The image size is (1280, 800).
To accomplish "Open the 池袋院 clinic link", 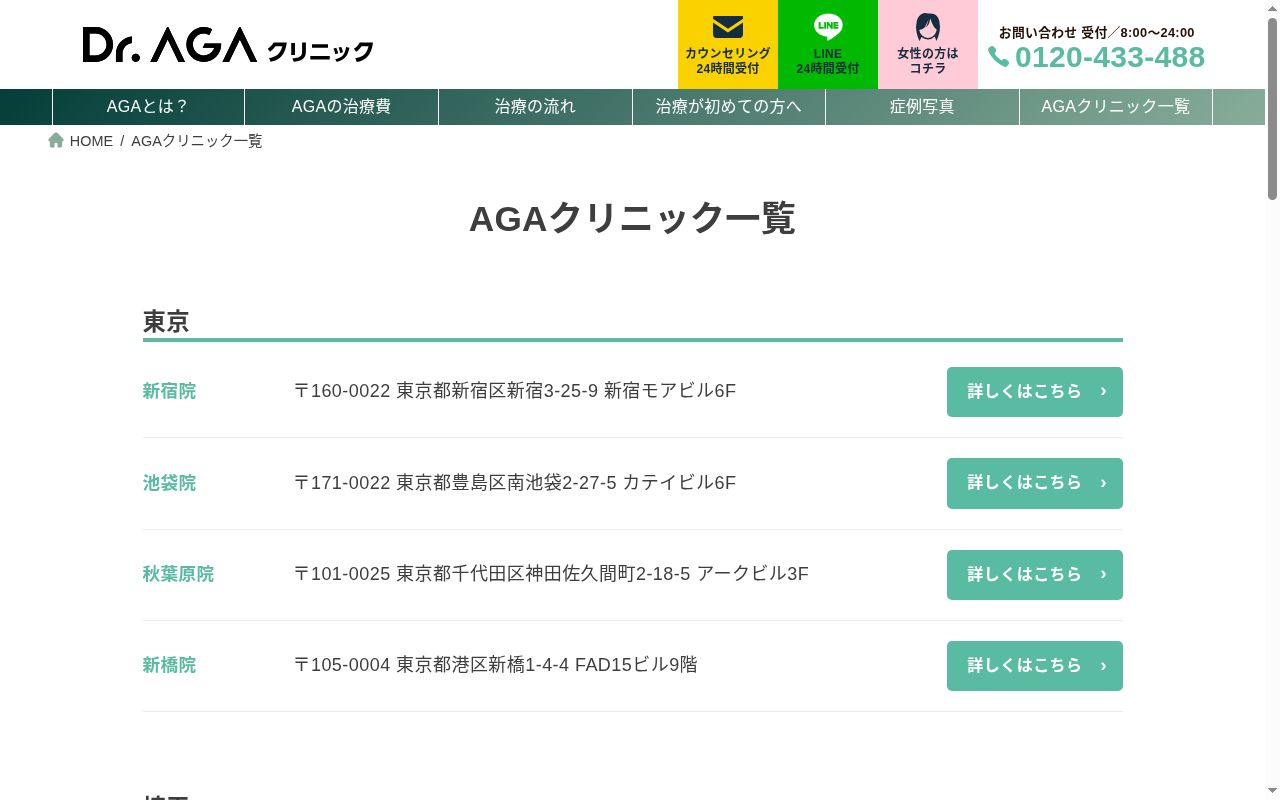I will [x=169, y=483].
